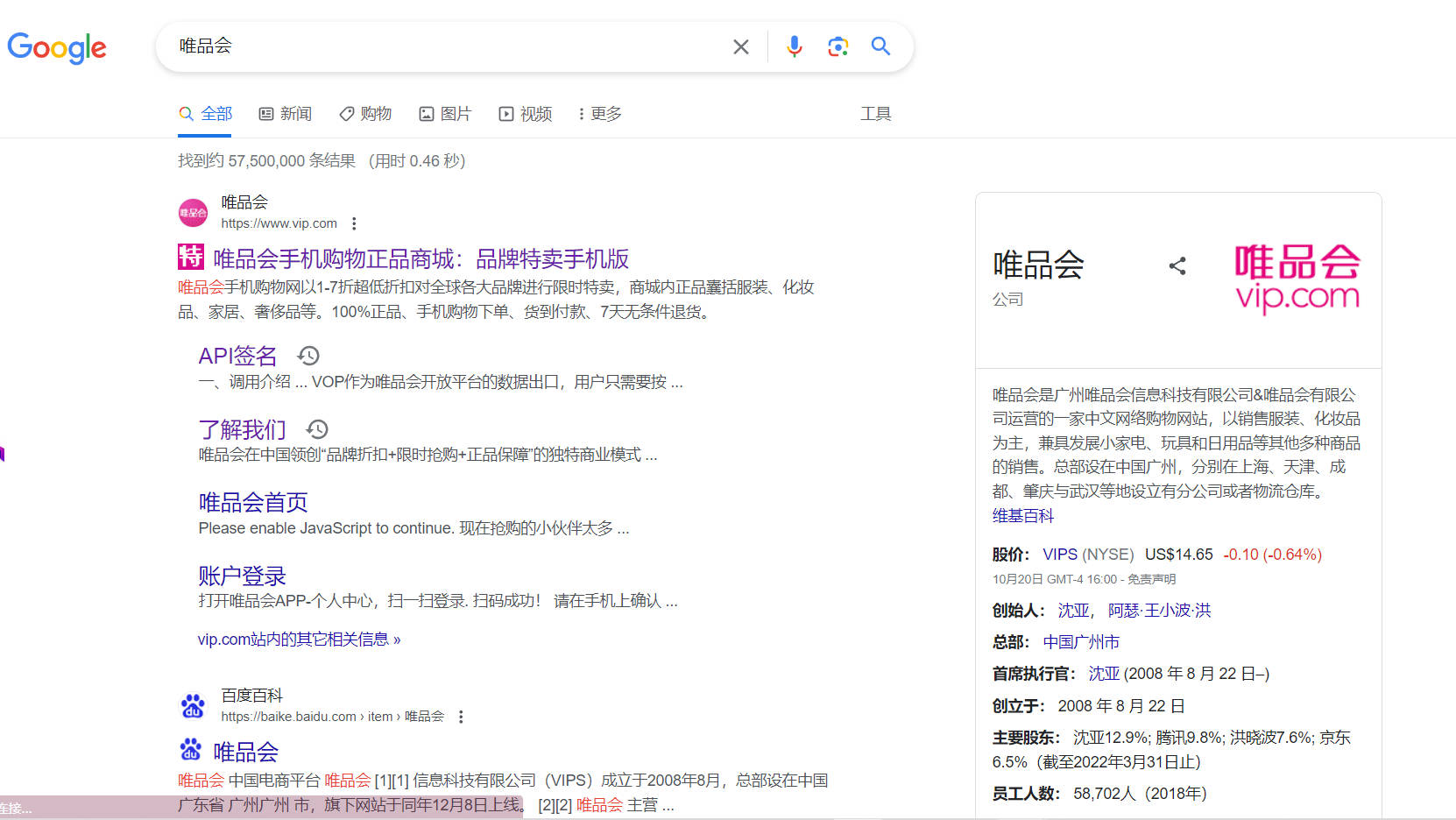Click history icon beside 了解我们
The image size is (1456, 820).
click(x=317, y=429)
